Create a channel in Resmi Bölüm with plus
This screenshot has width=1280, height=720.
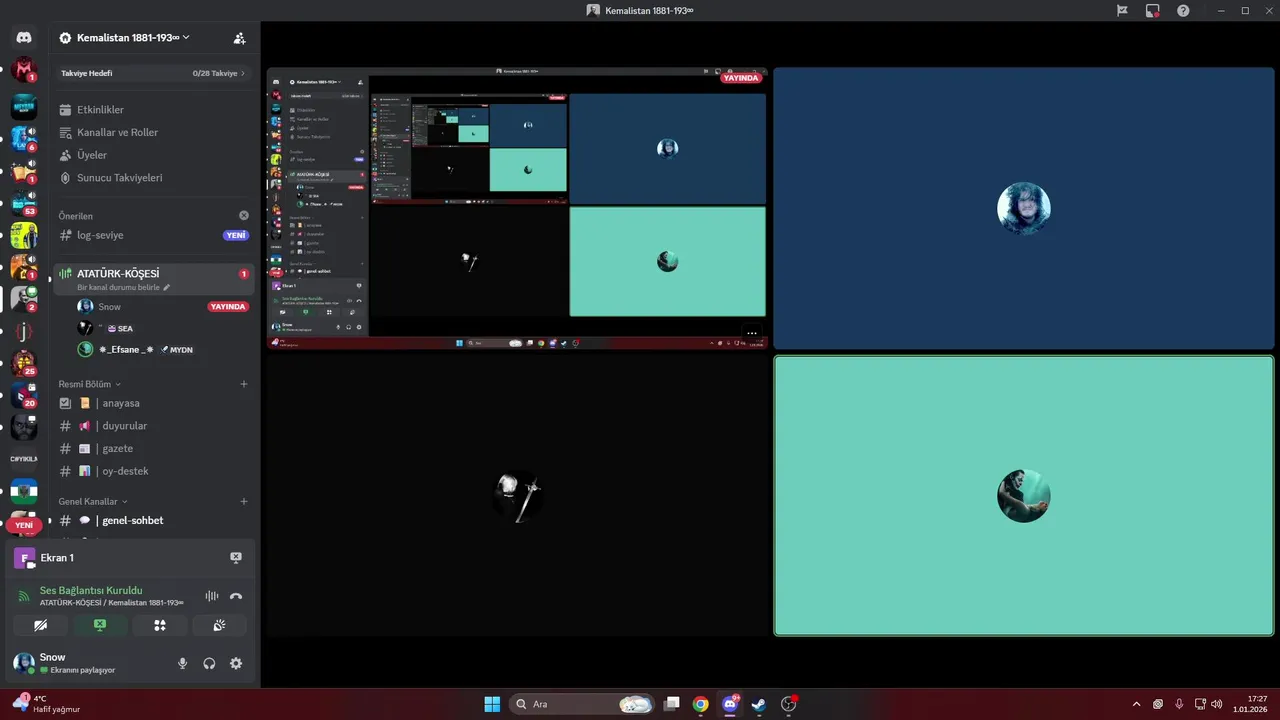244,384
